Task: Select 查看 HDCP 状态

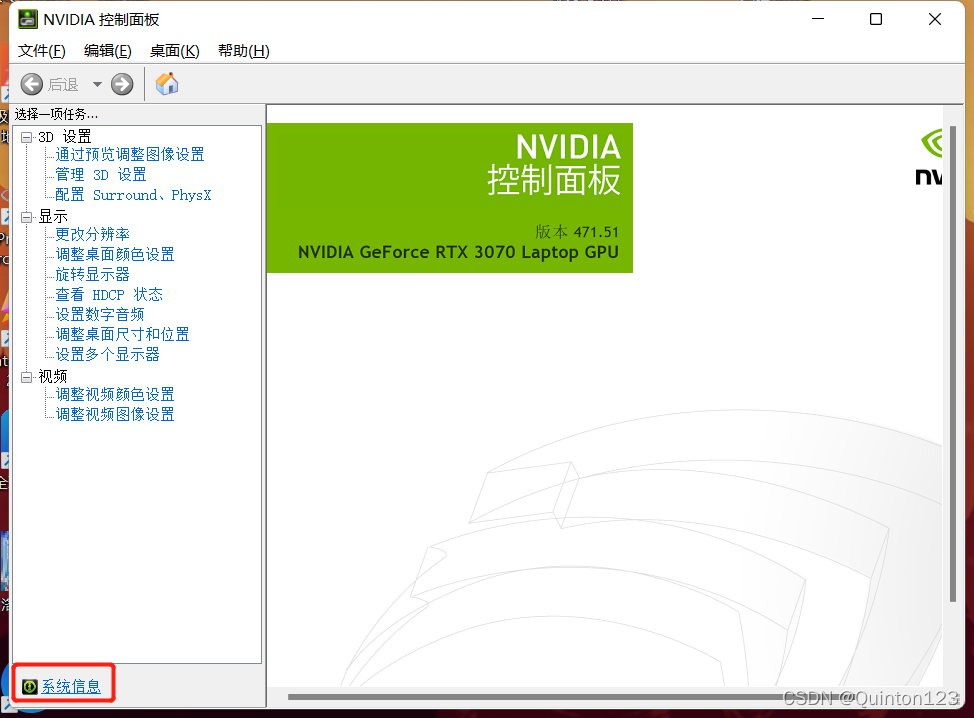Action: click(x=109, y=294)
